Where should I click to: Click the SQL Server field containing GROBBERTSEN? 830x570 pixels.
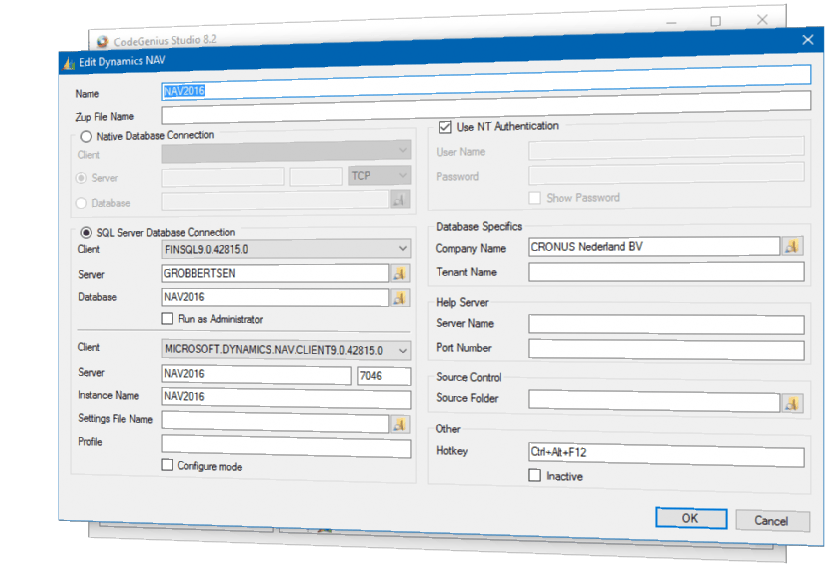[x=275, y=273]
